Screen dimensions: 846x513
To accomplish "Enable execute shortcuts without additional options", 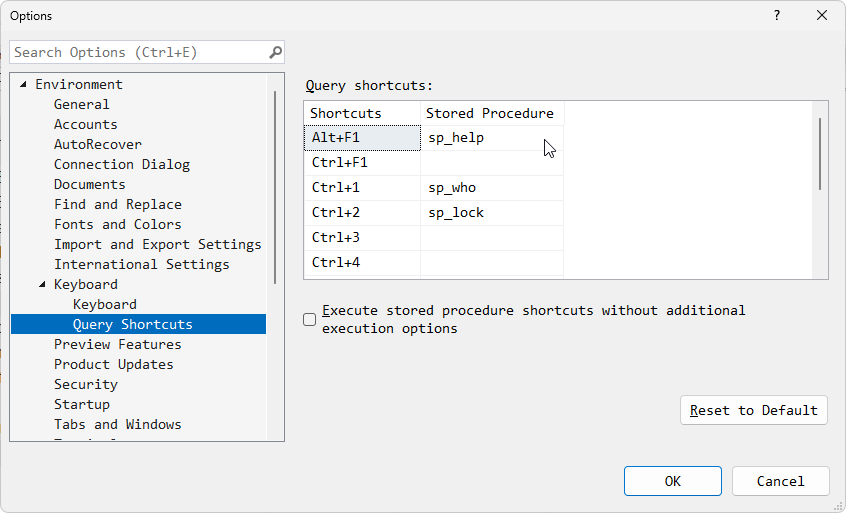I will (310, 319).
